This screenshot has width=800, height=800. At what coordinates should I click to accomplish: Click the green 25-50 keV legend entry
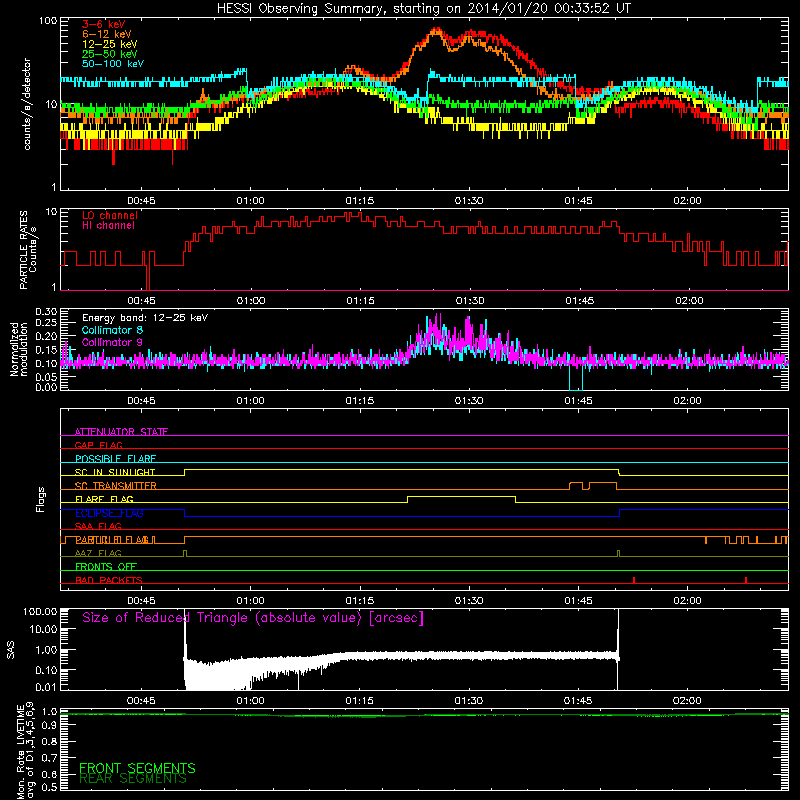click(x=110, y=54)
